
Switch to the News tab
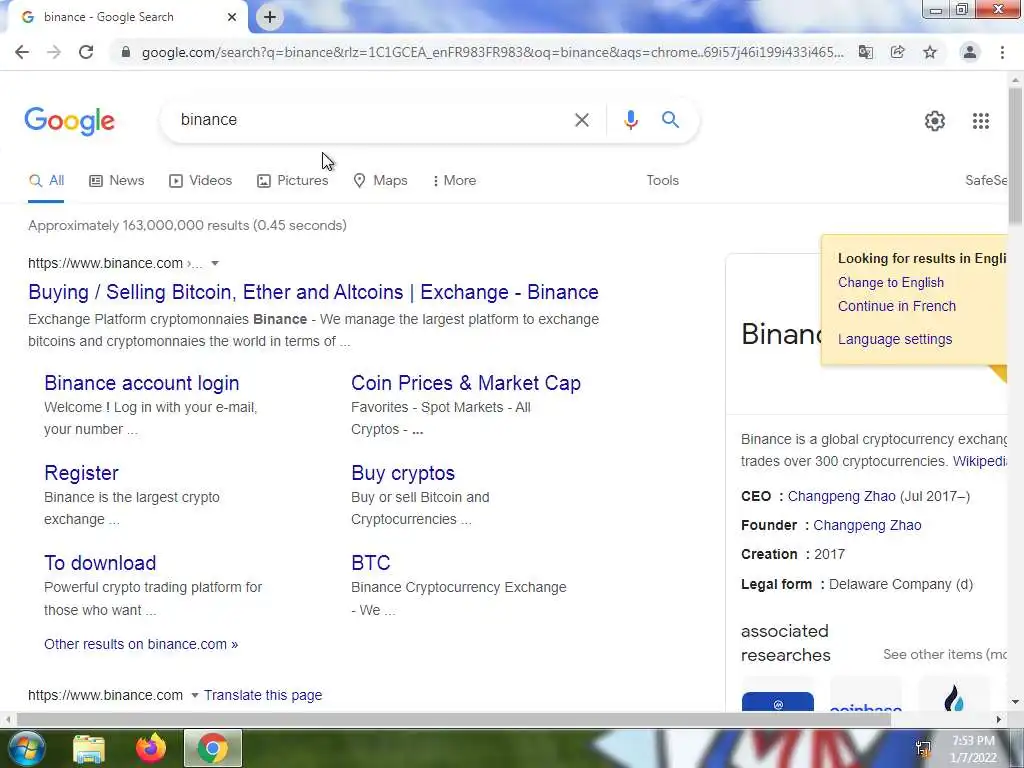click(117, 181)
